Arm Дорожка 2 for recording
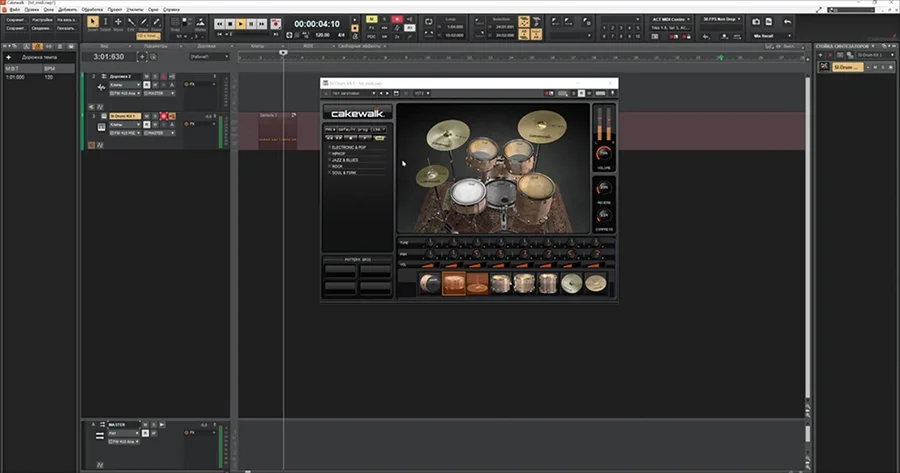 coord(164,76)
